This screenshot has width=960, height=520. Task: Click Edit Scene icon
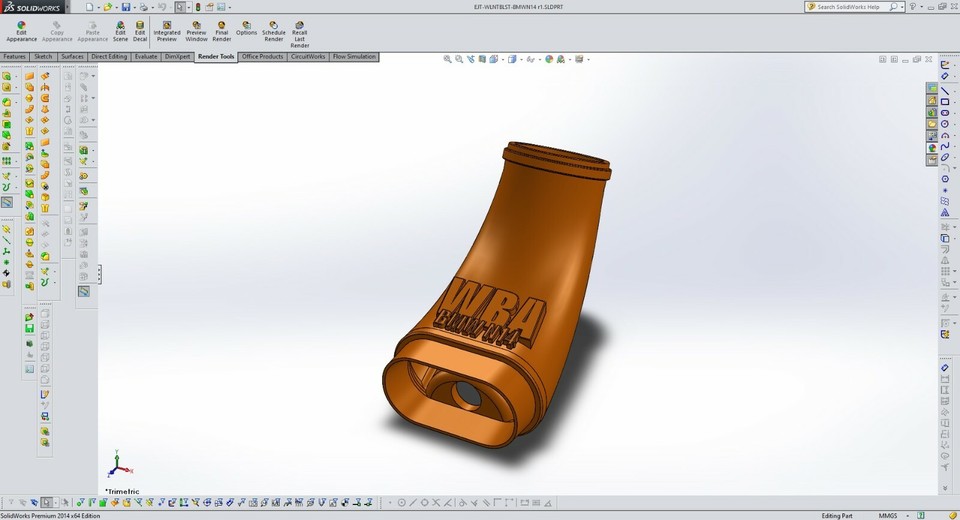(120, 31)
